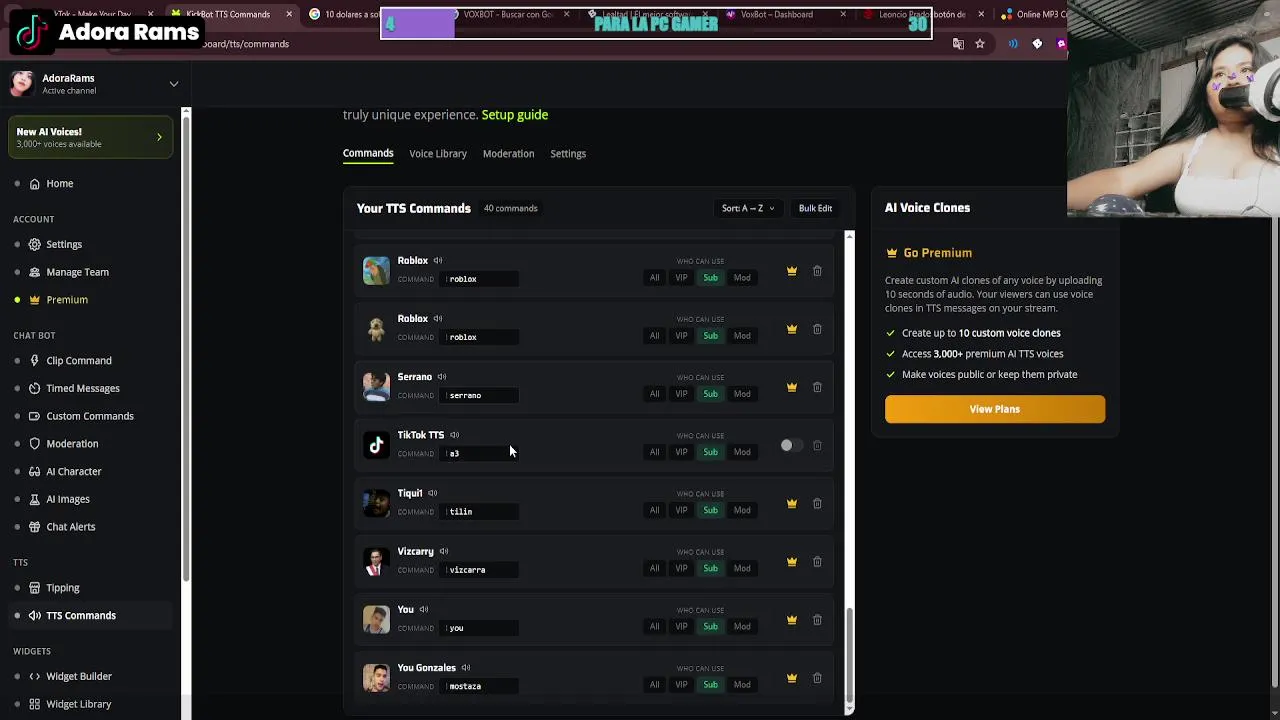The width and height of the screenshot is (1280, 720).
Task: Edit the serrano command input field
Action: (x=481, y=395)
